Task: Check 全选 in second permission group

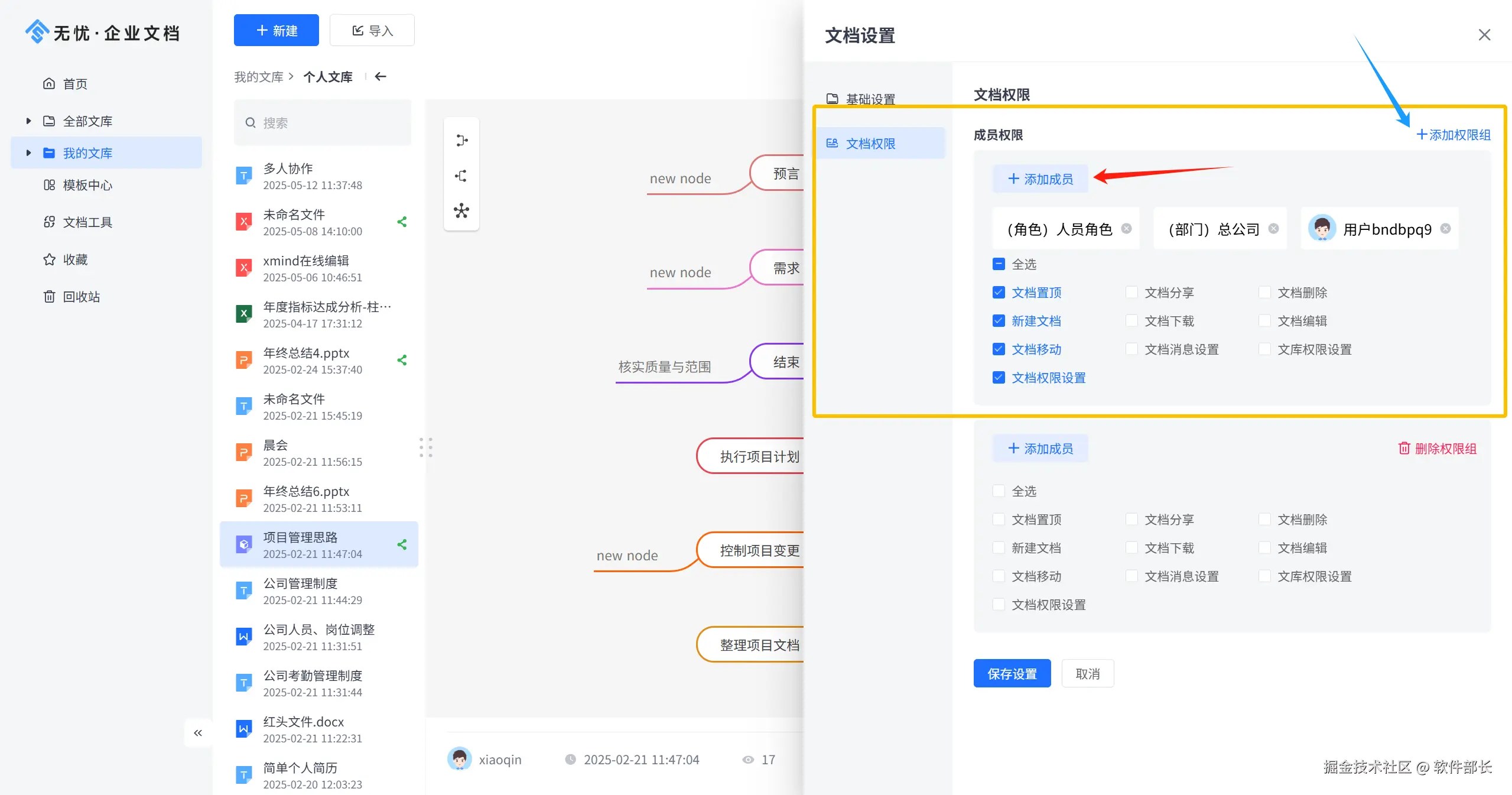Action: tap(999, 491)
